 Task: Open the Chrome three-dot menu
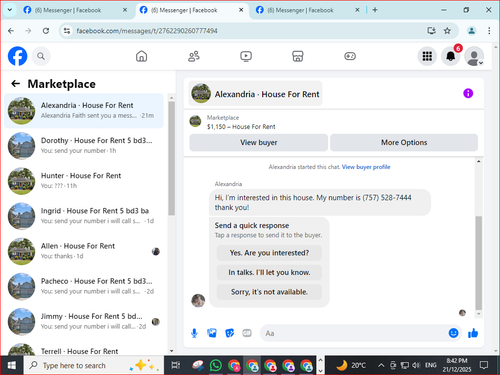coord(489,31)
